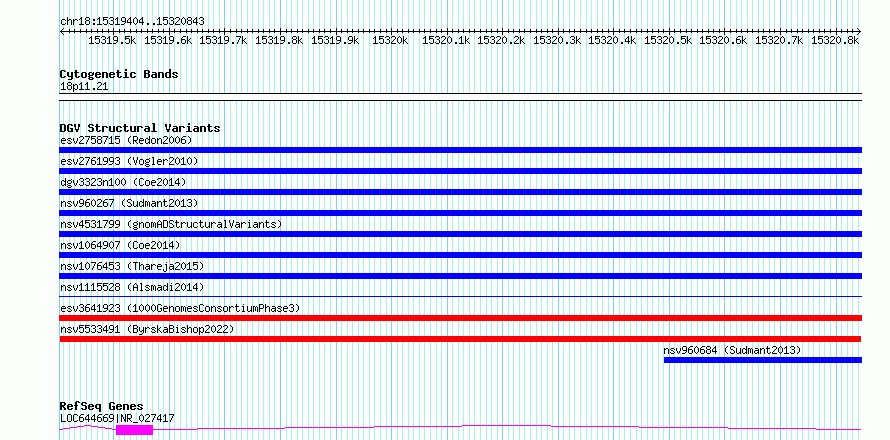Select the nsv1064907 (Coe2014) label
This screenshot has height=440, width=890.
tap(120, 245)
